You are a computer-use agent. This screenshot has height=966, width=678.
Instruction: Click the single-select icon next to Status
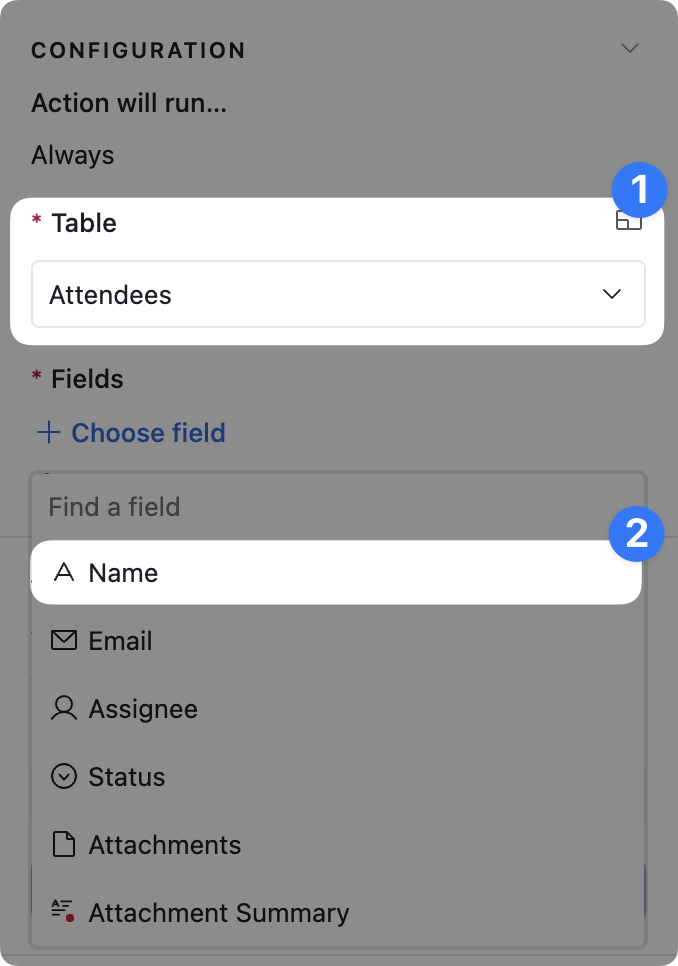tap(64, 776)
